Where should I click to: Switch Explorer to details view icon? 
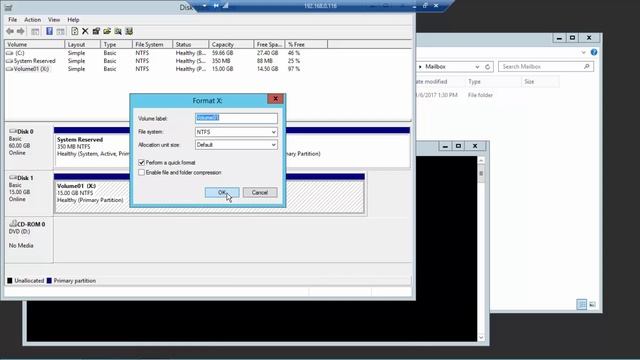click(x=582, y=304)
